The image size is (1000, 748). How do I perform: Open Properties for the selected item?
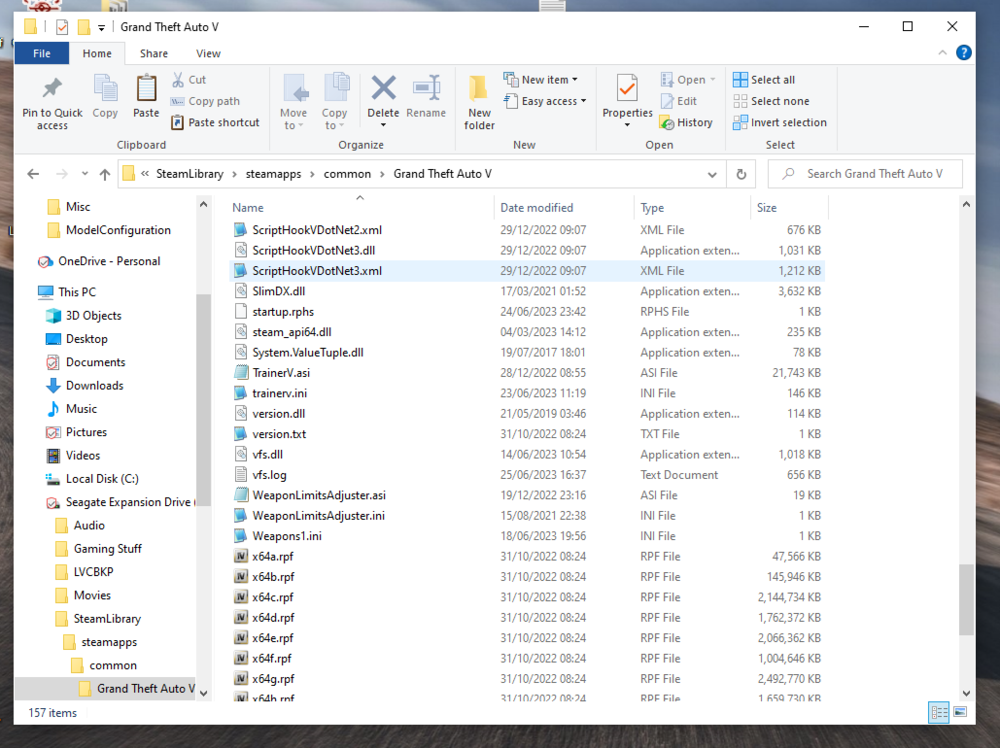627,99
